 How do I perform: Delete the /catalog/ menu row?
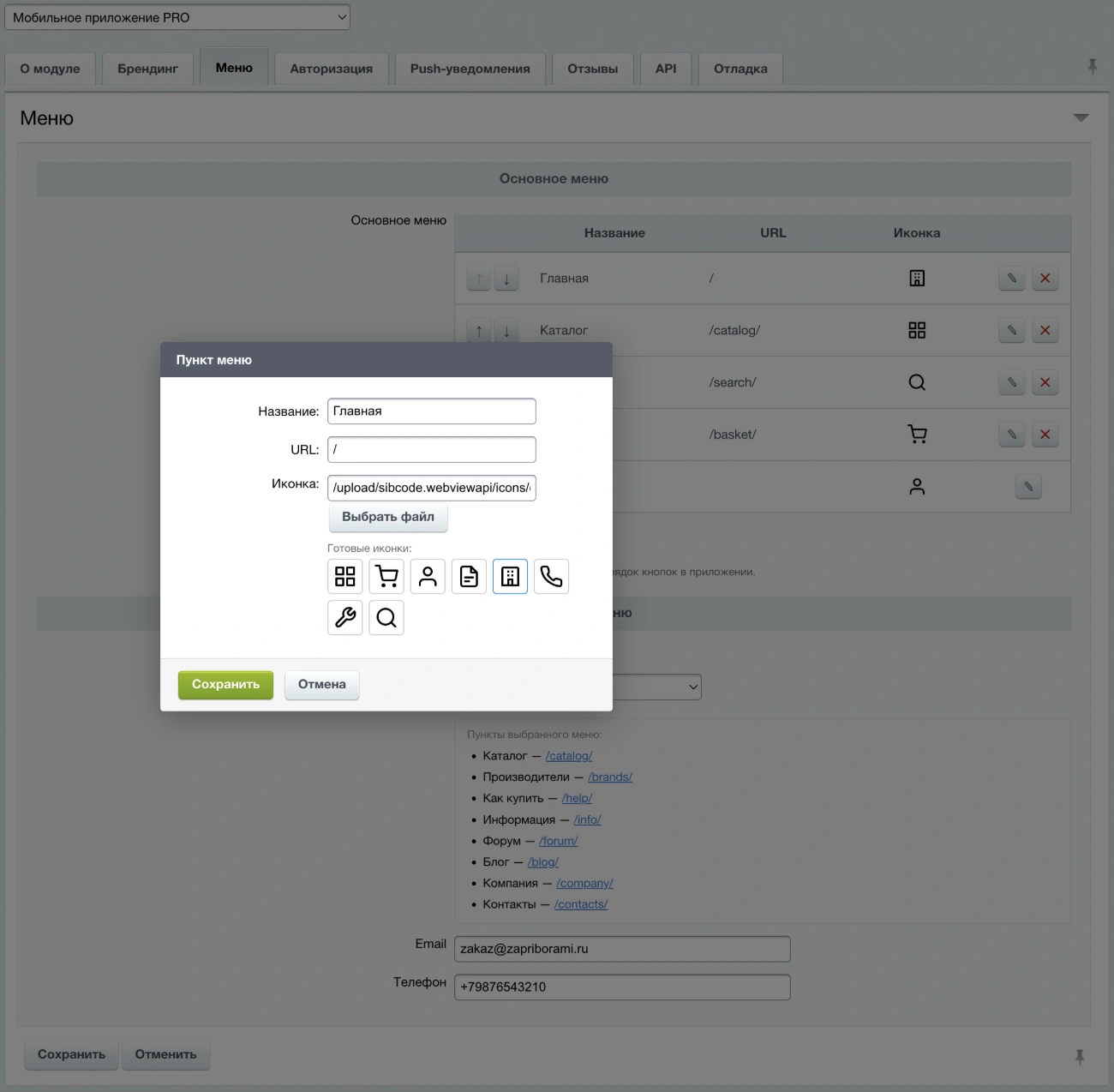coord(1045,330)
